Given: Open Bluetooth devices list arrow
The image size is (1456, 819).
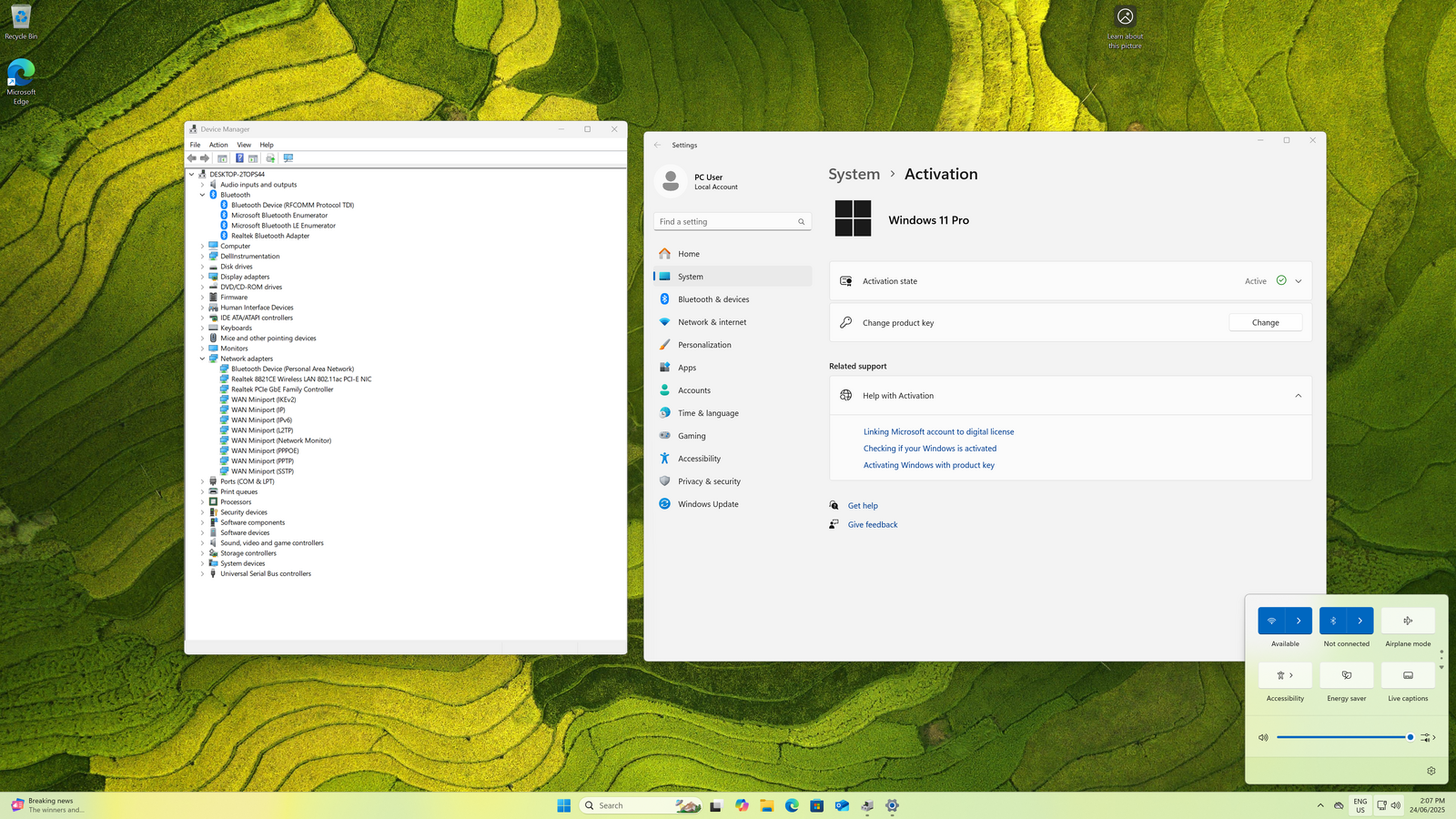Looking at the screenshot, I should coord(1360,621).
